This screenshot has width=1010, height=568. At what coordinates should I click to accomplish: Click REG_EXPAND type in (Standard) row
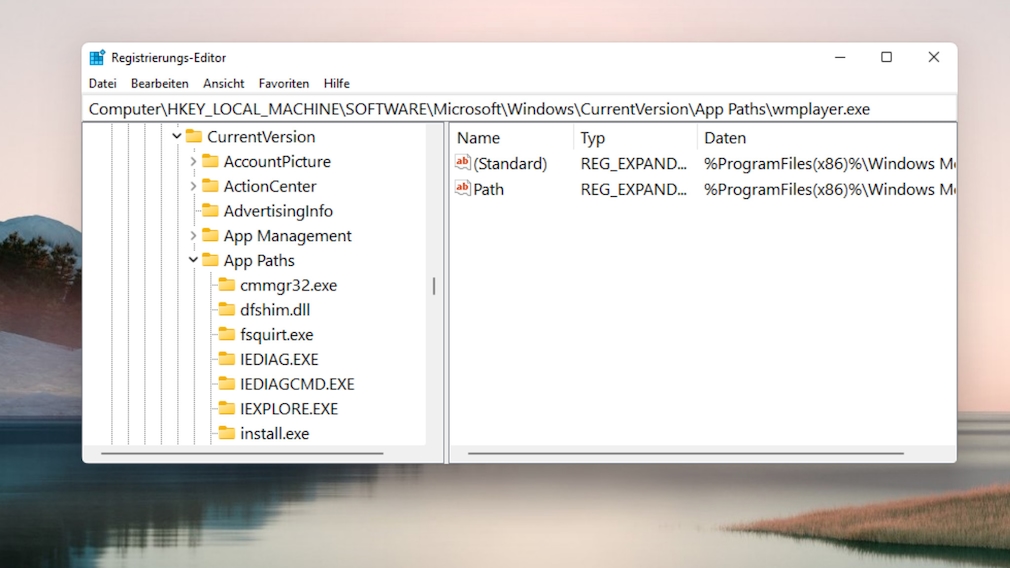coord(634,164)
